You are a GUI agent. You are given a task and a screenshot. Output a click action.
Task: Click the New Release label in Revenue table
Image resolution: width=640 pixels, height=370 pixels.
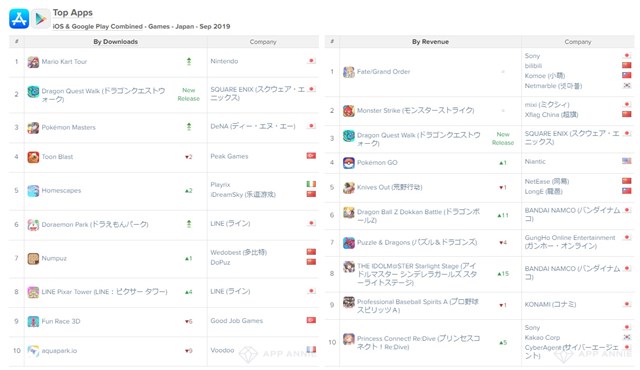[503, 138]
